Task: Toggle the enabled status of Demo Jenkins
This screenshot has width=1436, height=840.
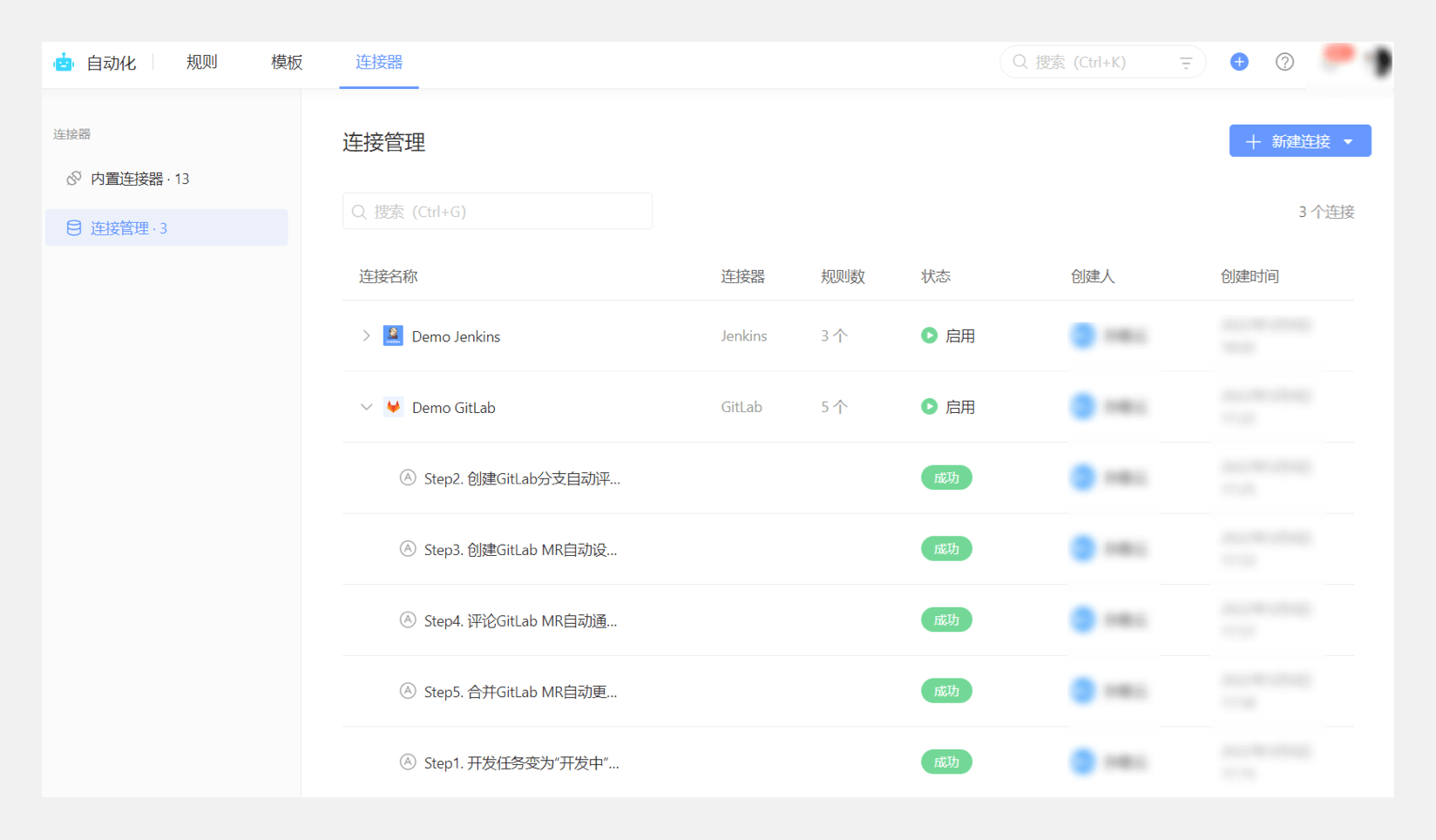Action: coord(929,335)
